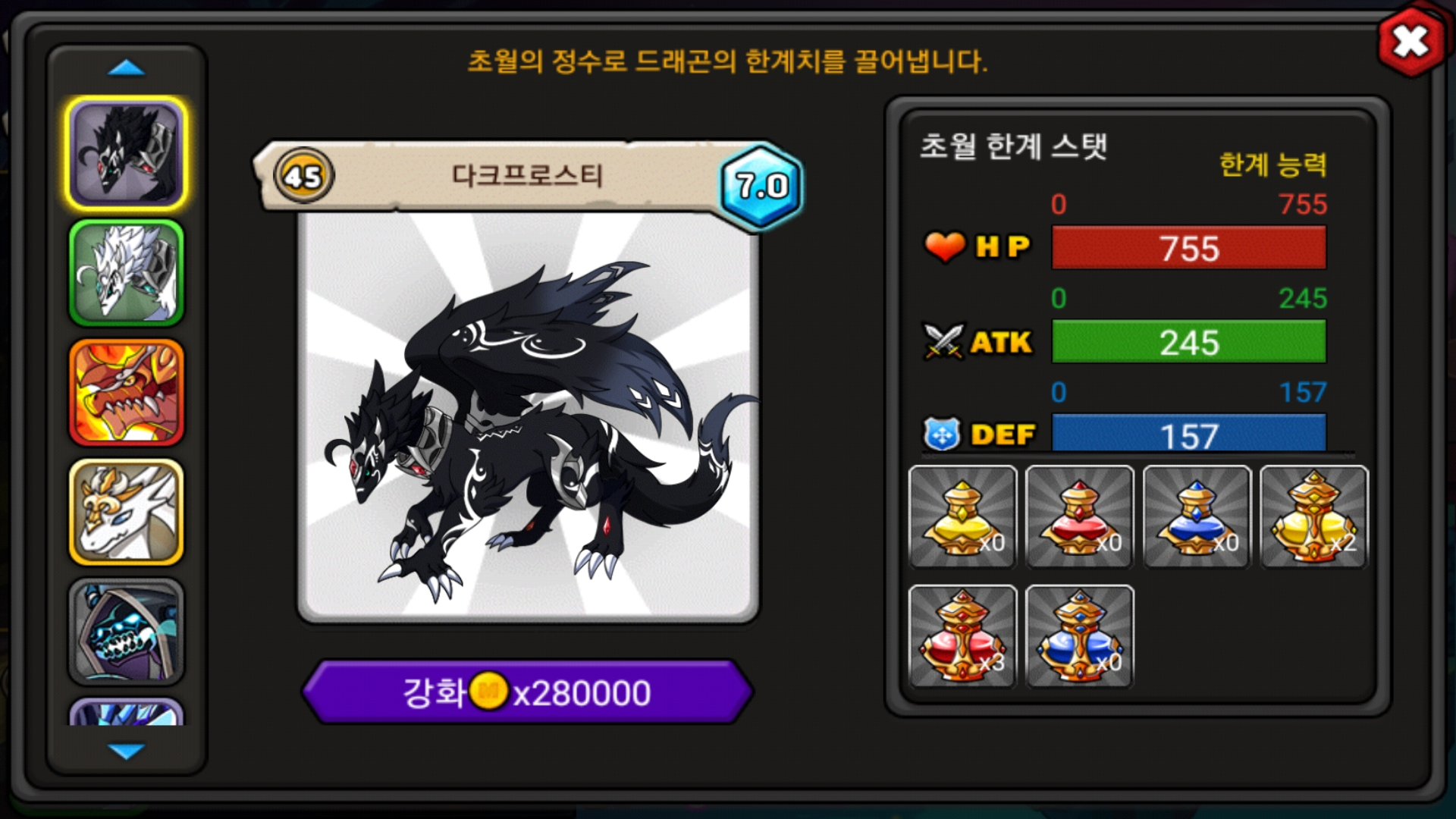This screenshot has height=819, width=1456.
Task: Select the large blue essence potion x0
Action: [x=1079, y=636]
